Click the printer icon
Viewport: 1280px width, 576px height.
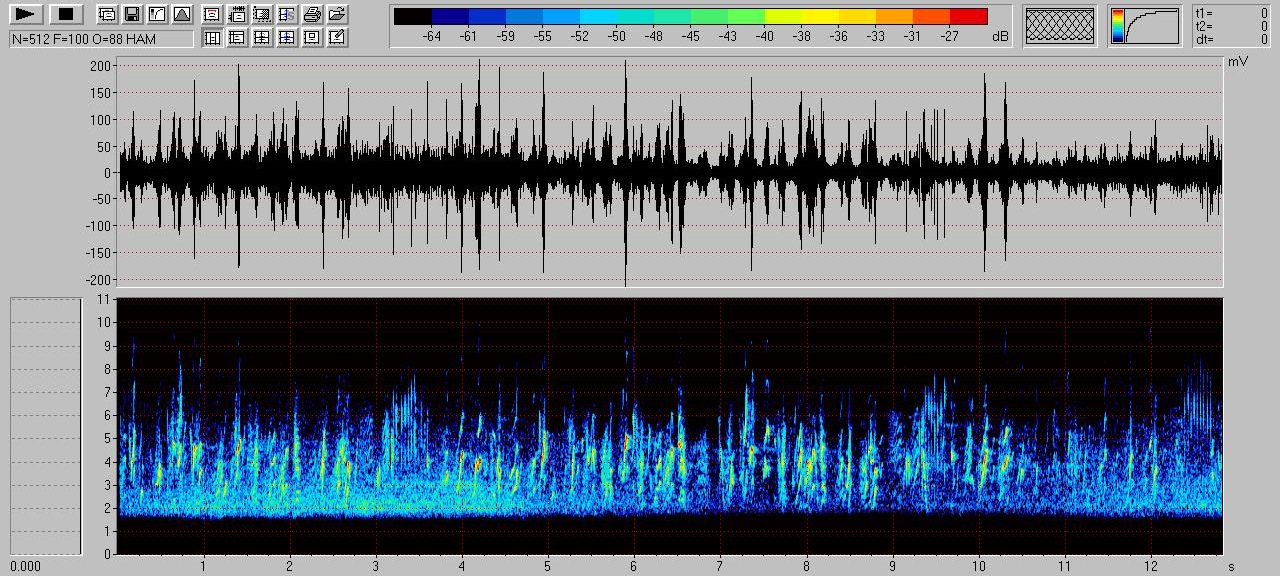tap(312, 14)
